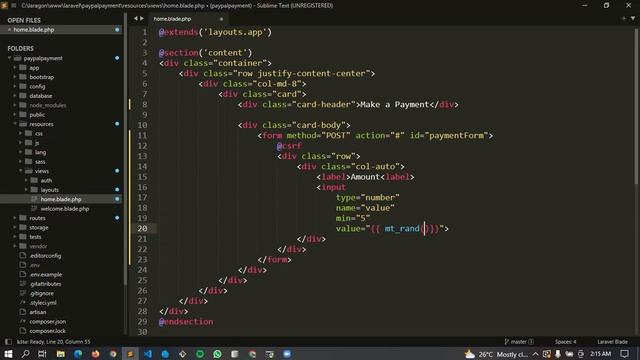Open the git master branch indicator
Image resolution: width=640 pixels, height=360 pixels.
coord(519,342)
